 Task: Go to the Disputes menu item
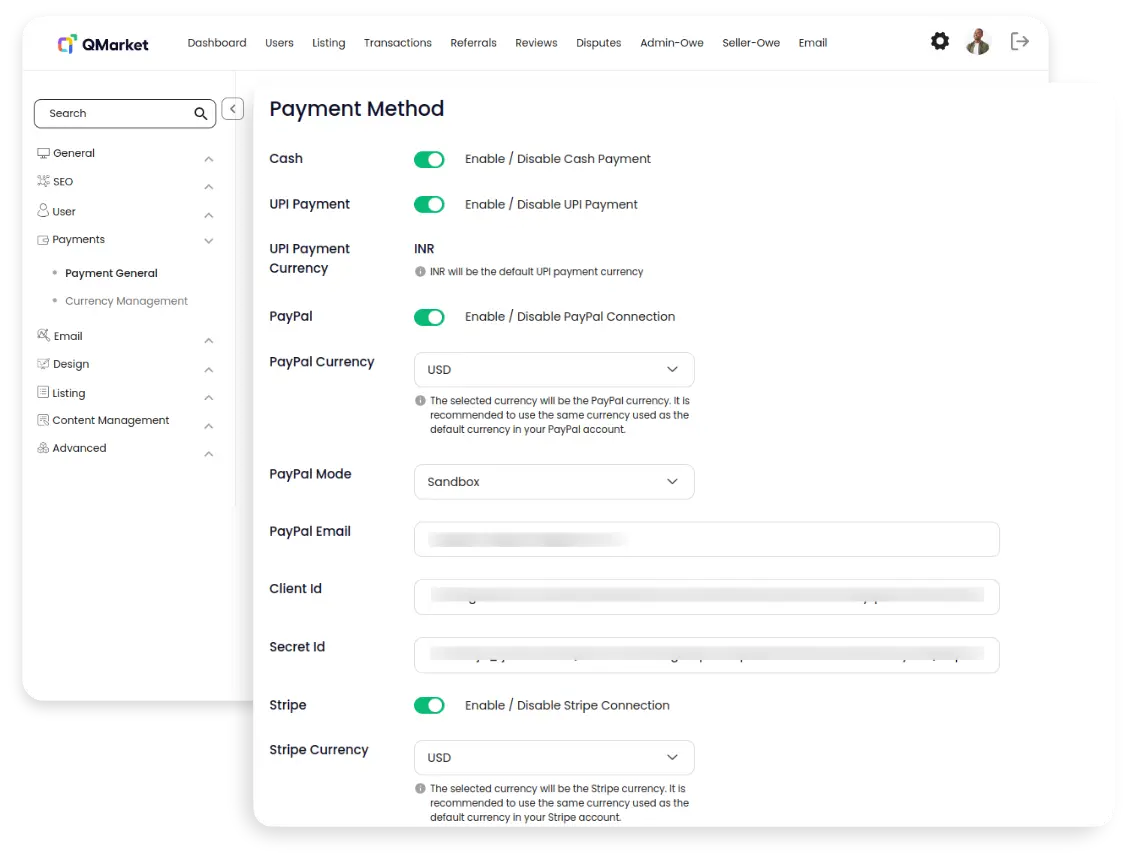(x=598, y=43)
